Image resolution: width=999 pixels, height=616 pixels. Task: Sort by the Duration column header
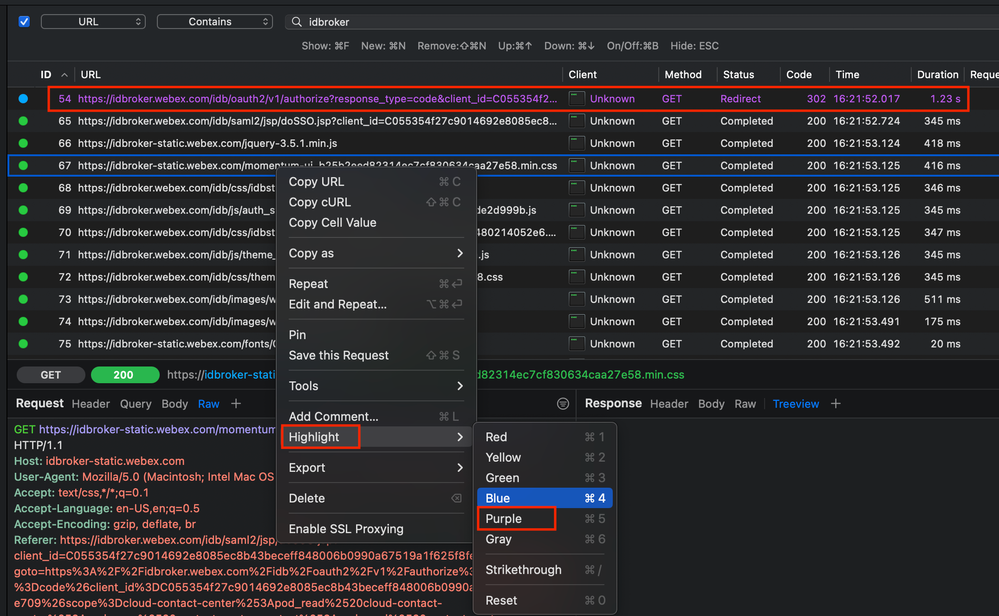(937, 75)
